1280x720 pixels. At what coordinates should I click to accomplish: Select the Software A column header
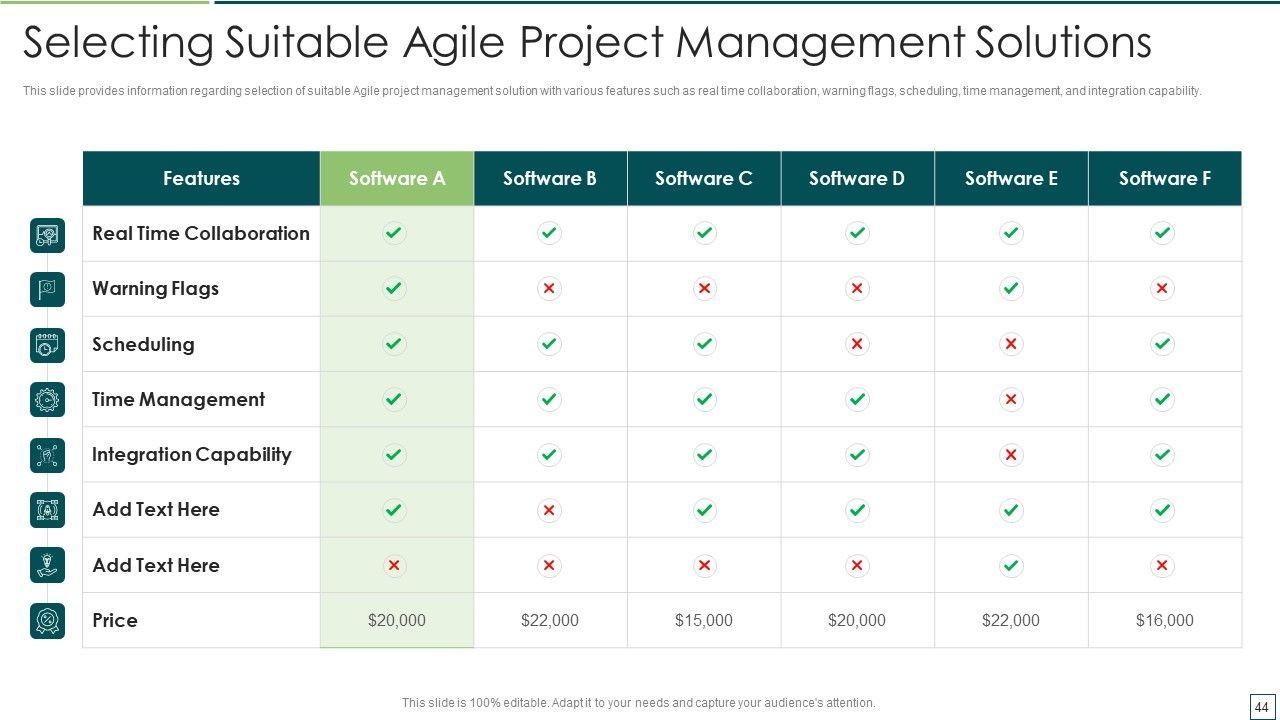(x=397, y=179)
